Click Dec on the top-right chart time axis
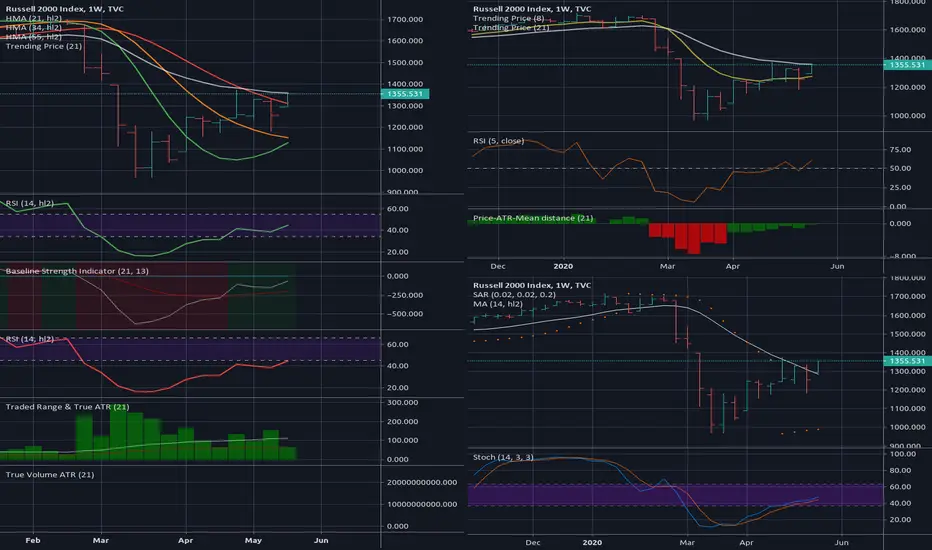The image size is (932, 550). click(498, 266)
